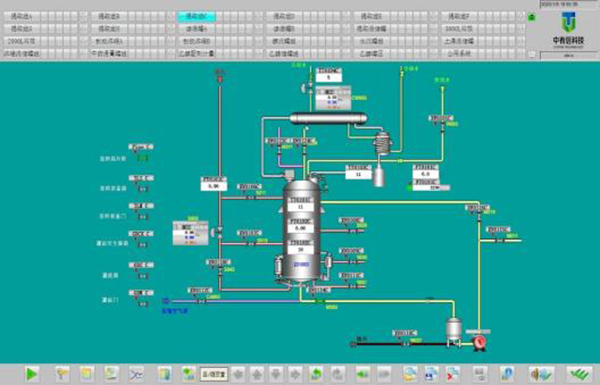Click the small box ending the first navigation row
This screenshot has height=385, width=600.
coord(521,16)
